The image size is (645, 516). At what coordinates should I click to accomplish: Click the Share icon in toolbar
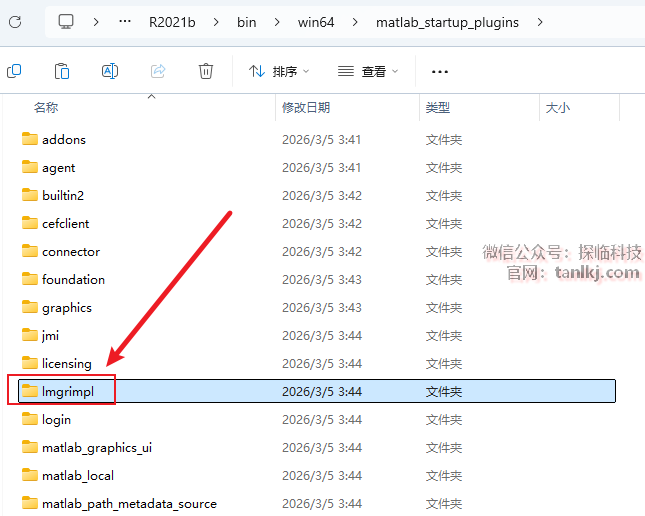point(158,71)
